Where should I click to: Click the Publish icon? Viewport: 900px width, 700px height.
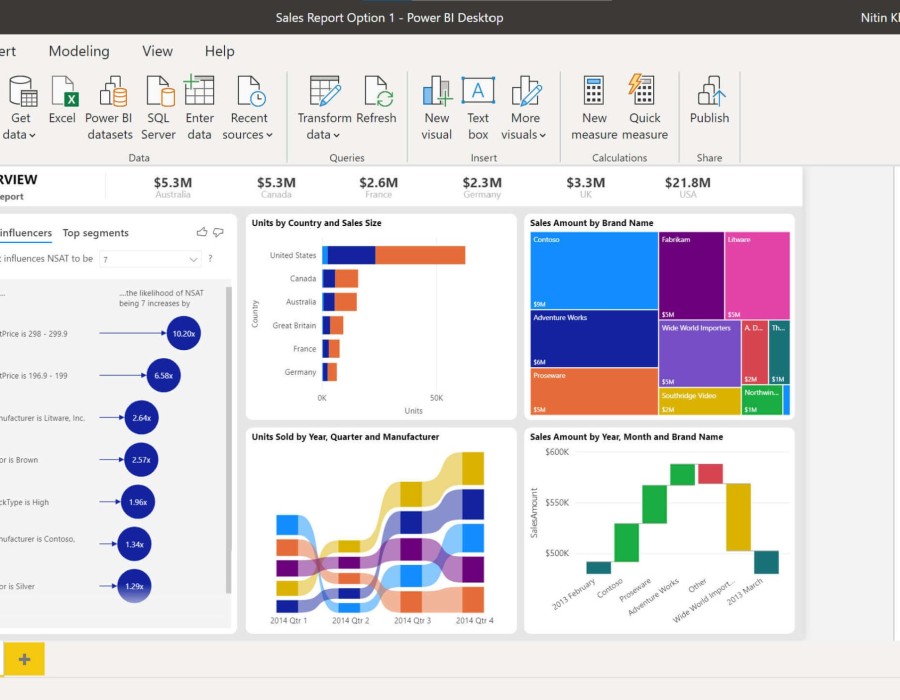point(709,92)
